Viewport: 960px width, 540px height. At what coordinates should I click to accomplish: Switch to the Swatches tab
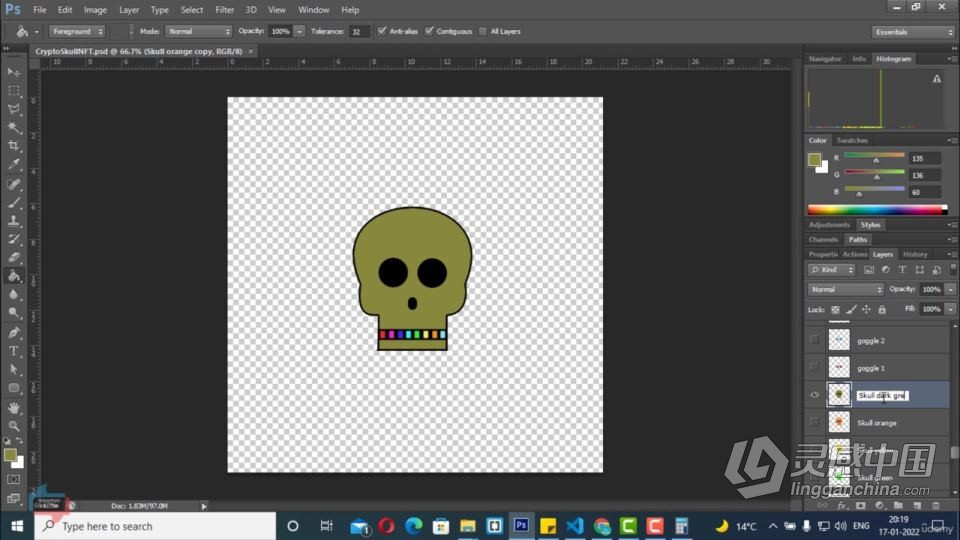point(852,140)
